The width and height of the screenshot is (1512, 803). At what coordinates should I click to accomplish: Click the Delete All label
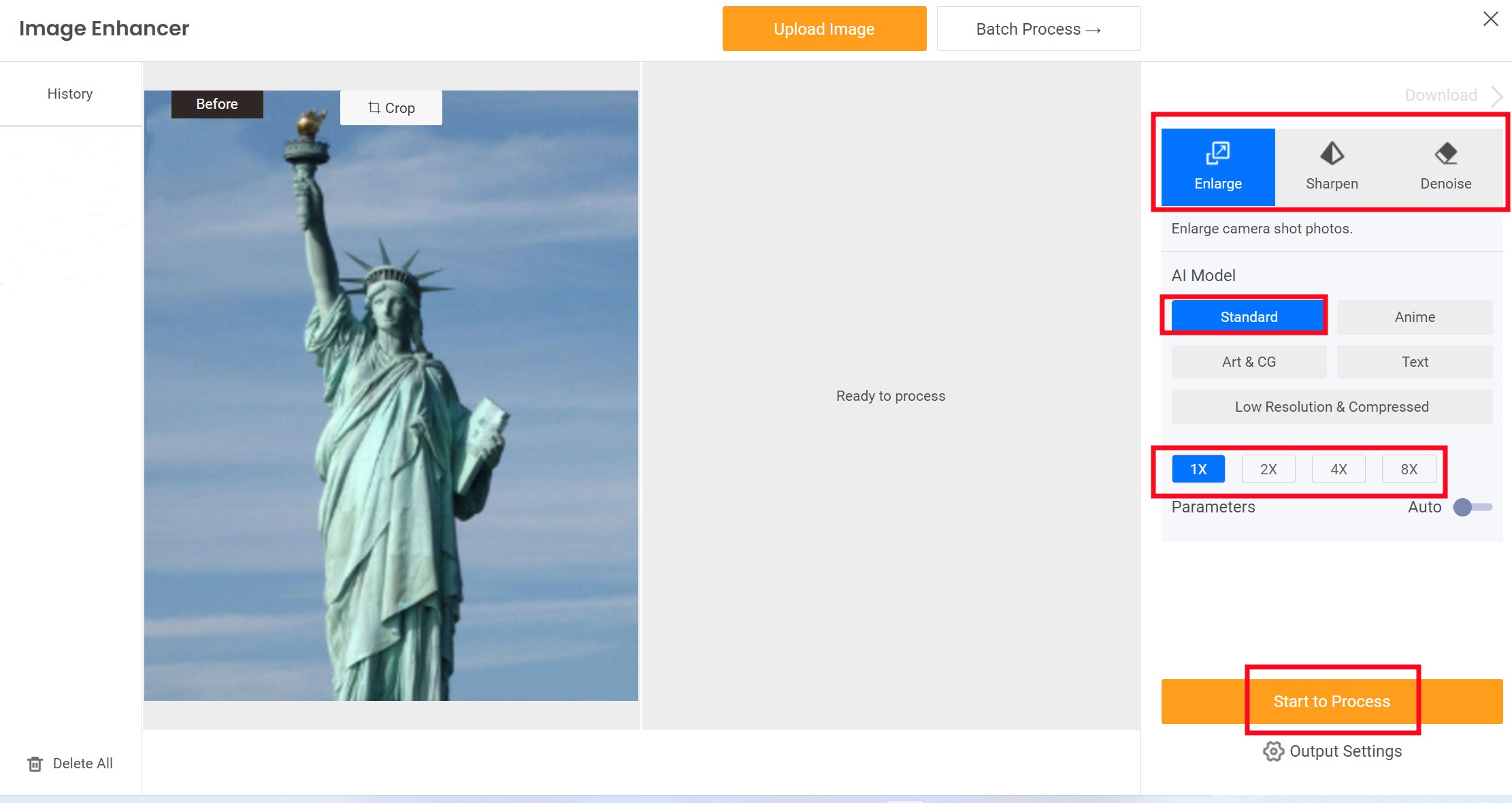(x=83, y=764)
